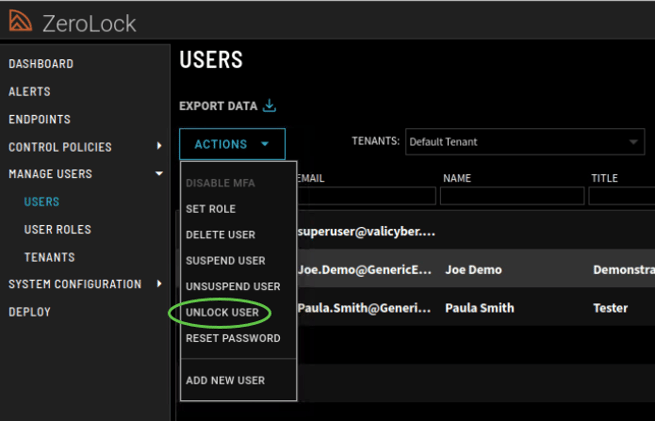
Task: Click the Title column header
Action: (604, 178)
